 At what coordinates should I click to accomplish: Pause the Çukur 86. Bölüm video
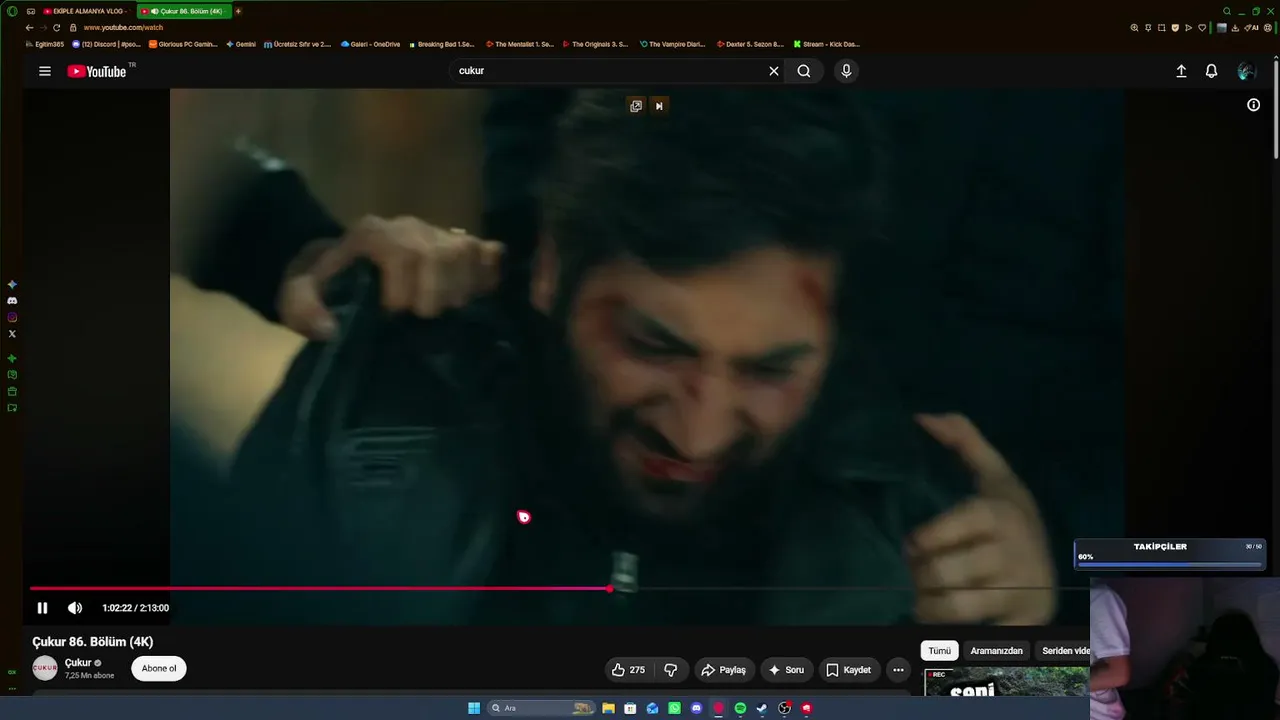pyautogui.click(x=42, y=608)
